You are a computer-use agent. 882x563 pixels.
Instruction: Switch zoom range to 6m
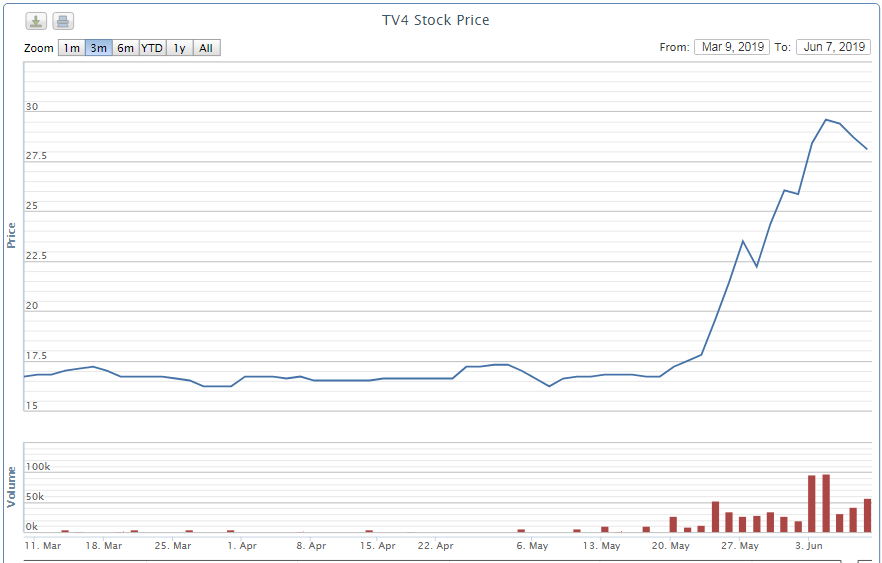(125, 48)
